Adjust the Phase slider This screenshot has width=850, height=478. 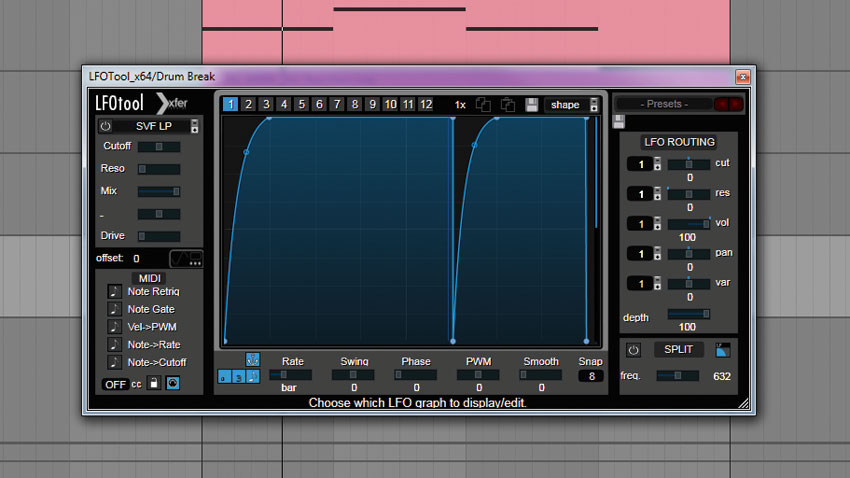pyautogui.click(x=416, y=374)
